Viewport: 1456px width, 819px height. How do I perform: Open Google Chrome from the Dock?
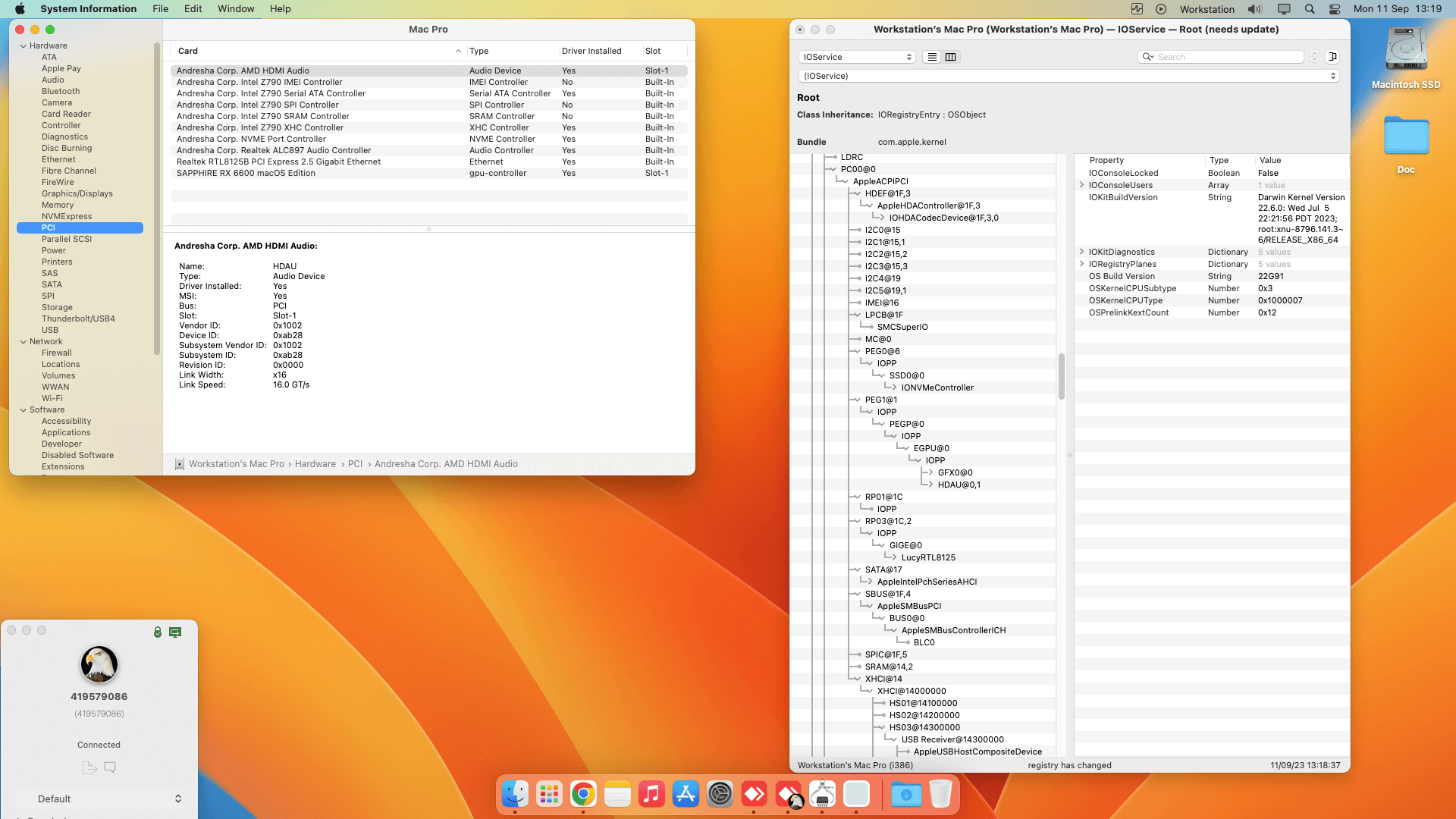pyautogui.click(x=582, y=794)
